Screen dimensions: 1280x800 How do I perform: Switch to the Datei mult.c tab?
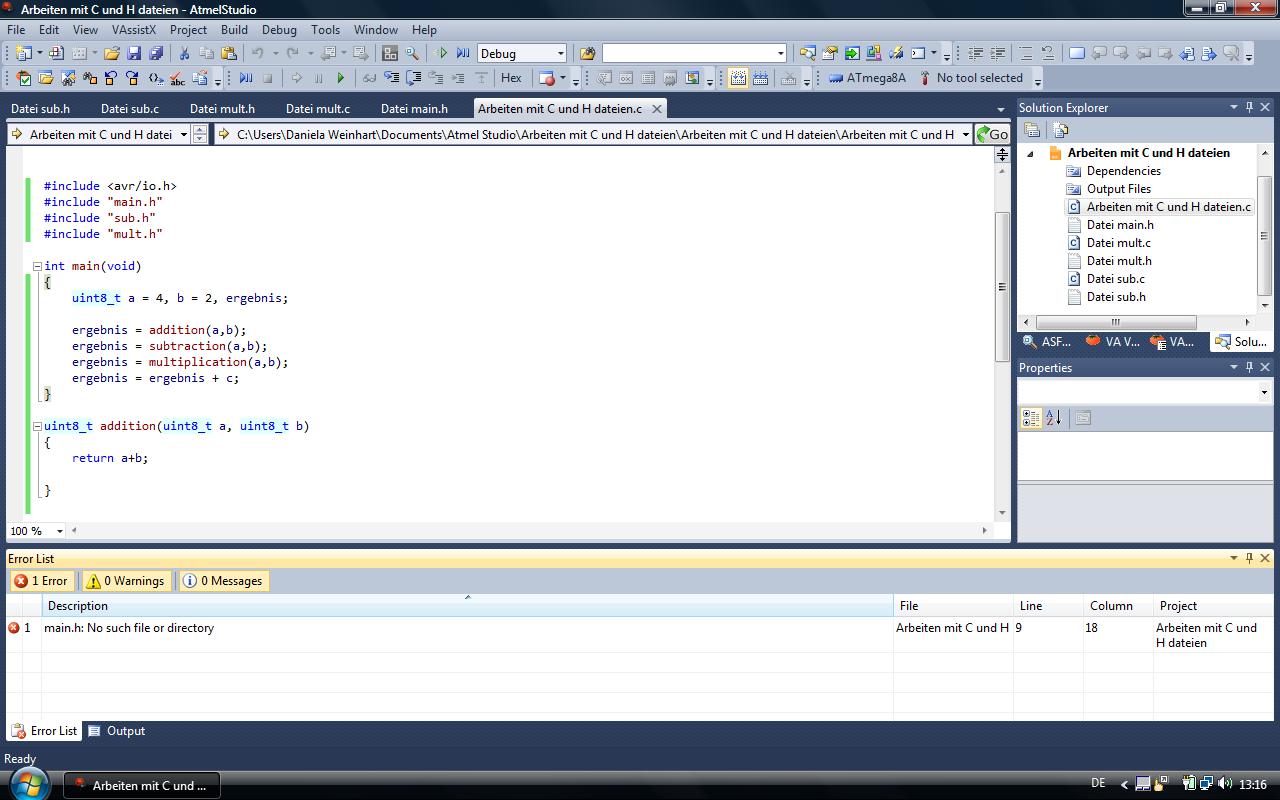pyautogui.click(x=318, y=109)
